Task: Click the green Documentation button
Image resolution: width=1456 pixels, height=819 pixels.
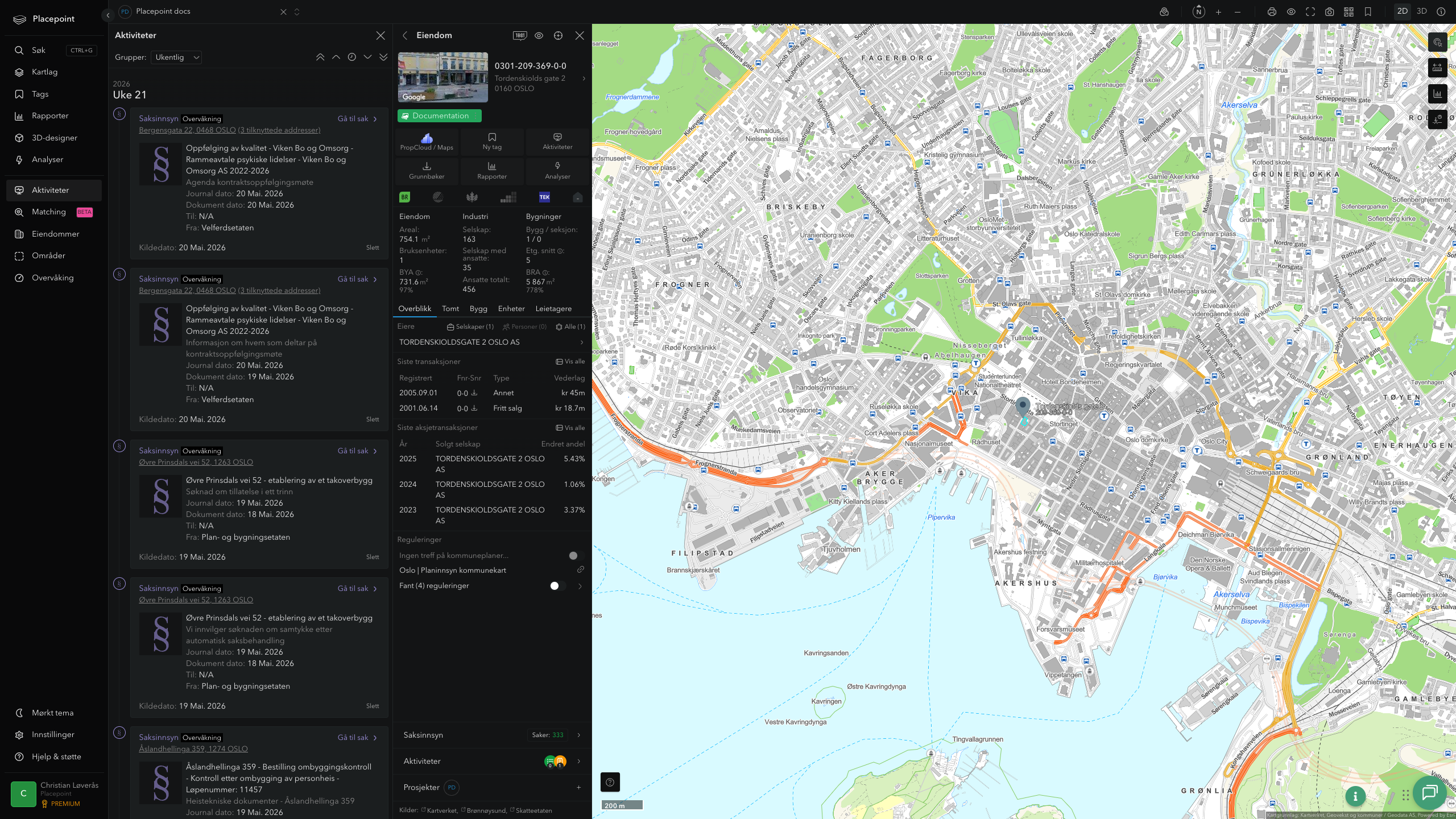Action: tap(440, 115)
